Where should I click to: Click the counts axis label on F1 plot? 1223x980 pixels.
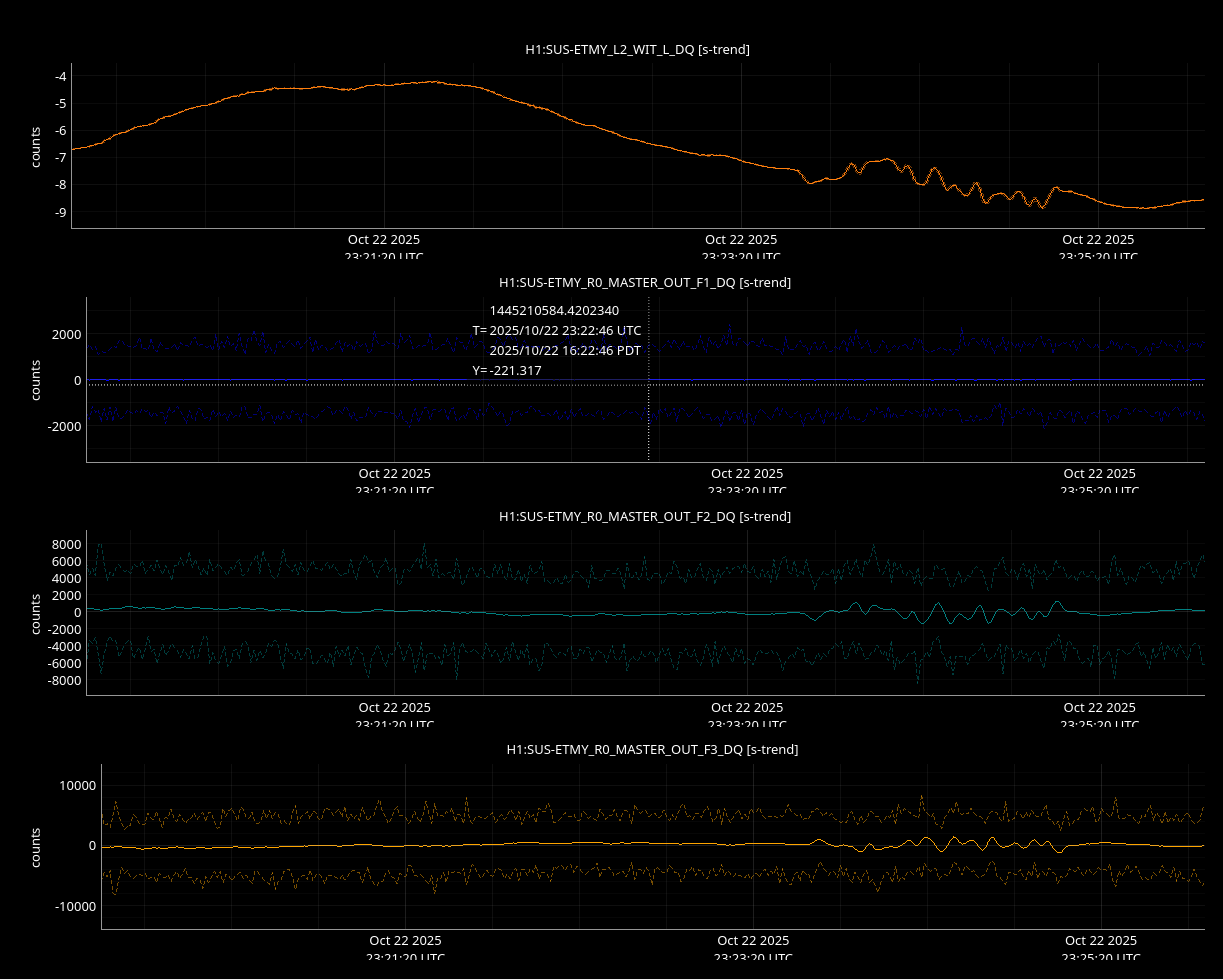pos(35,380)
